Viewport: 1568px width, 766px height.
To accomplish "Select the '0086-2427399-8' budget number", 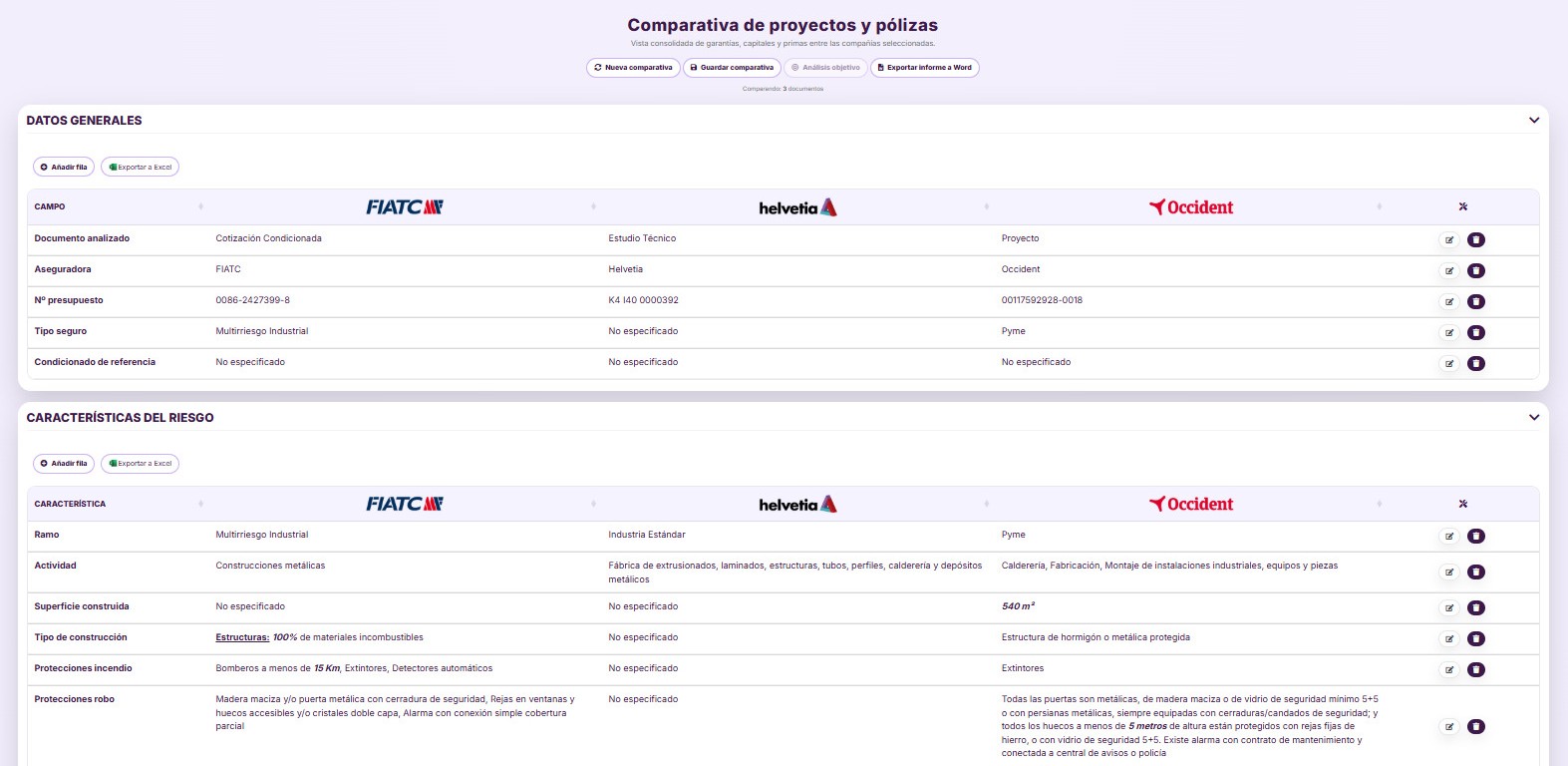I will click(252, 300).
